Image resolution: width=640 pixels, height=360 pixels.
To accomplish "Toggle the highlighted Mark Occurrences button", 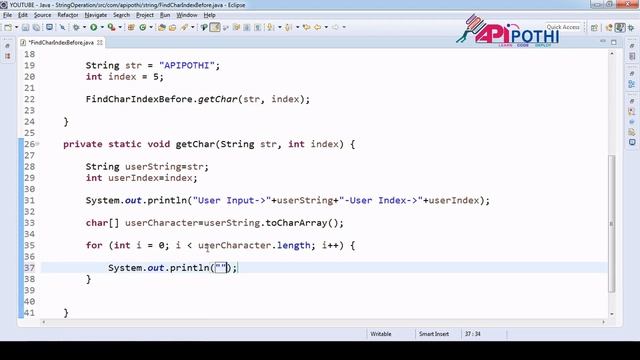I will tap(215, 27).
